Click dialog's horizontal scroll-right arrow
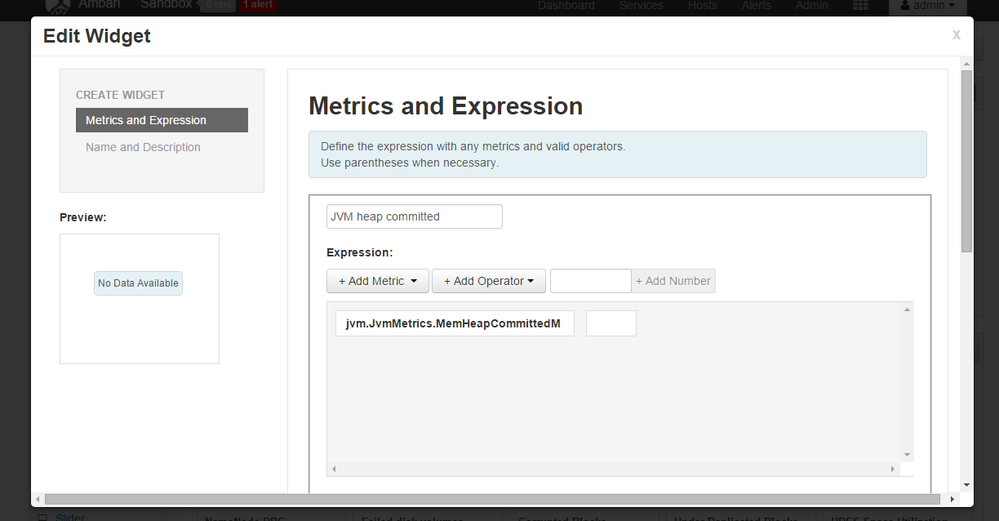Screen dimensions: 999x521 pyautogui.click(x=951, y=499)
